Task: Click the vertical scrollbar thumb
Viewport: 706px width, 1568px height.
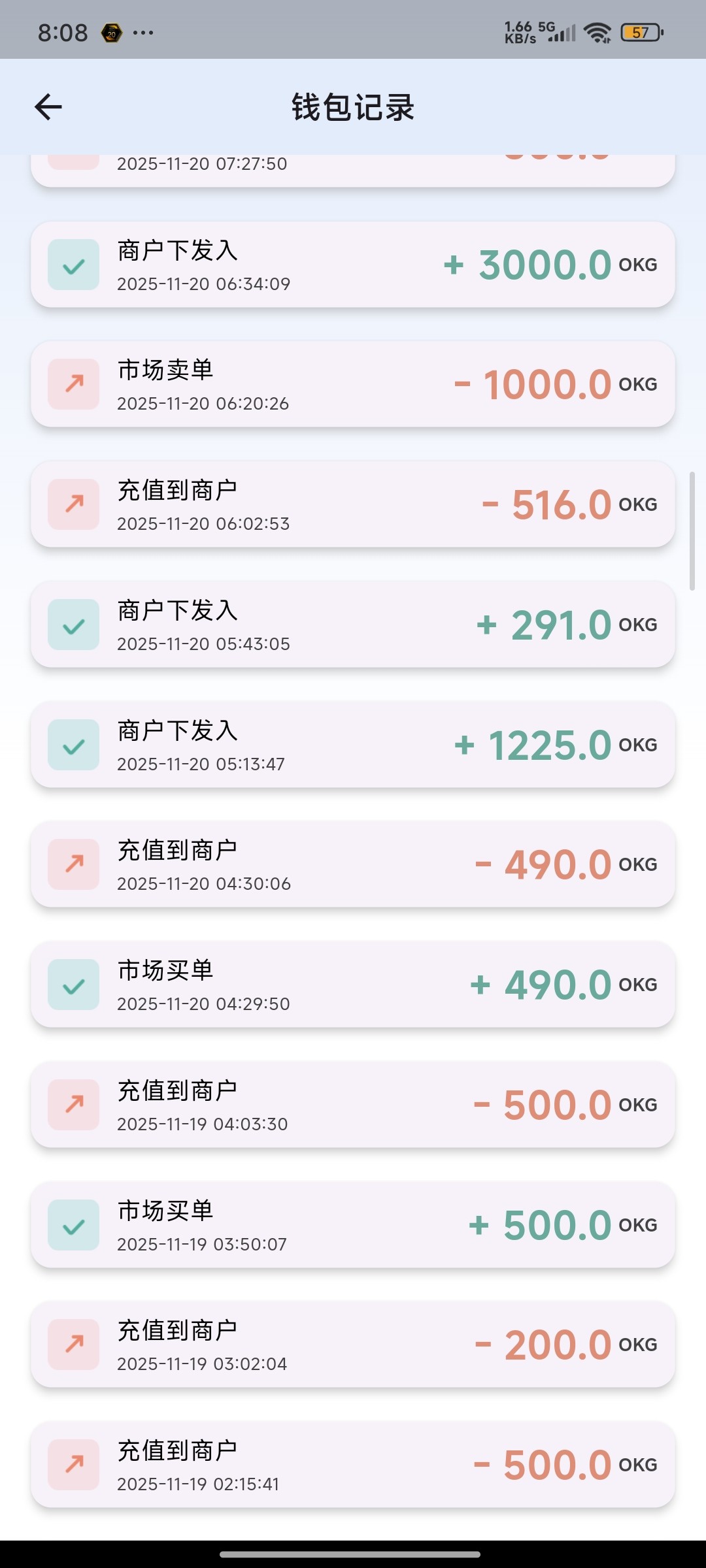Action: point(692,531)
